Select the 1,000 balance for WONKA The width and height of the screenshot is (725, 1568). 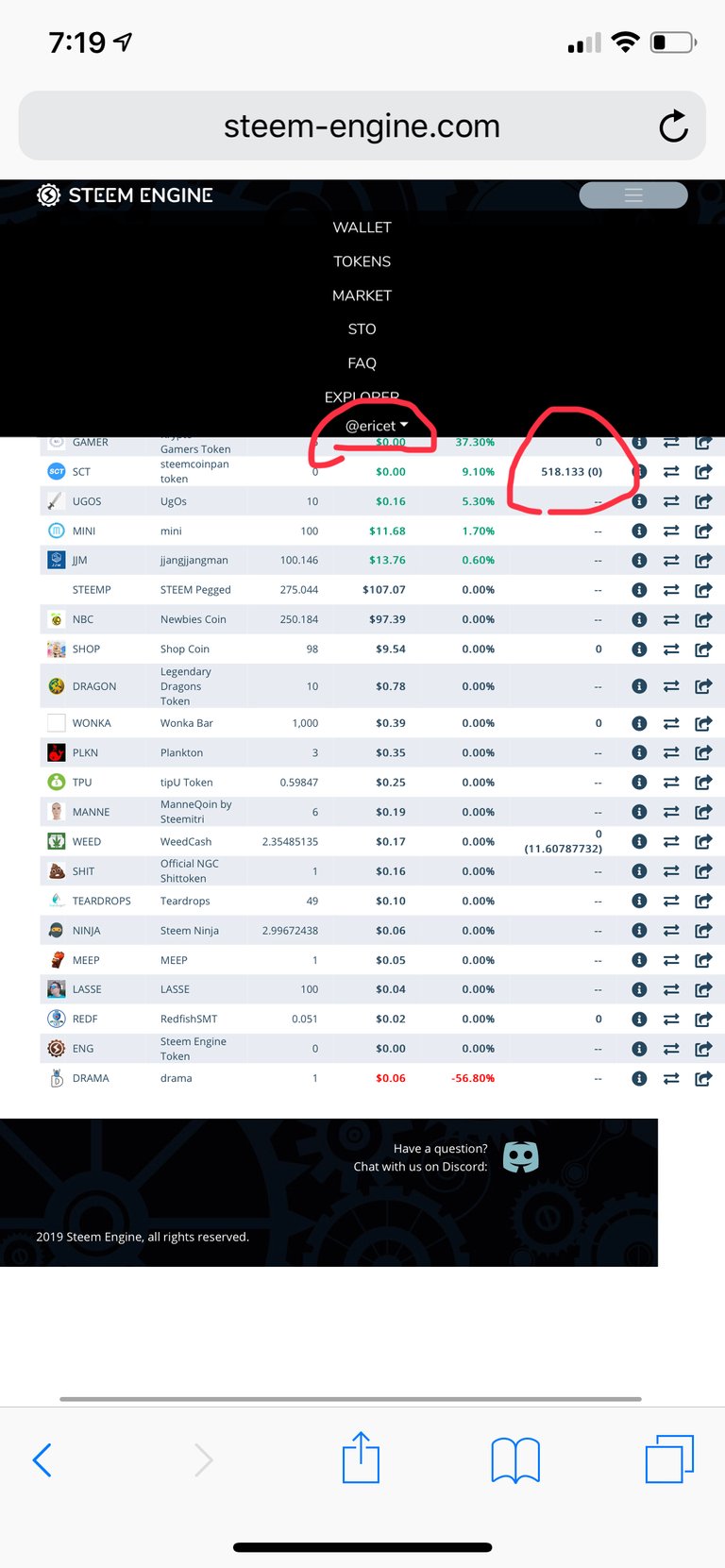tap(305, 723)
